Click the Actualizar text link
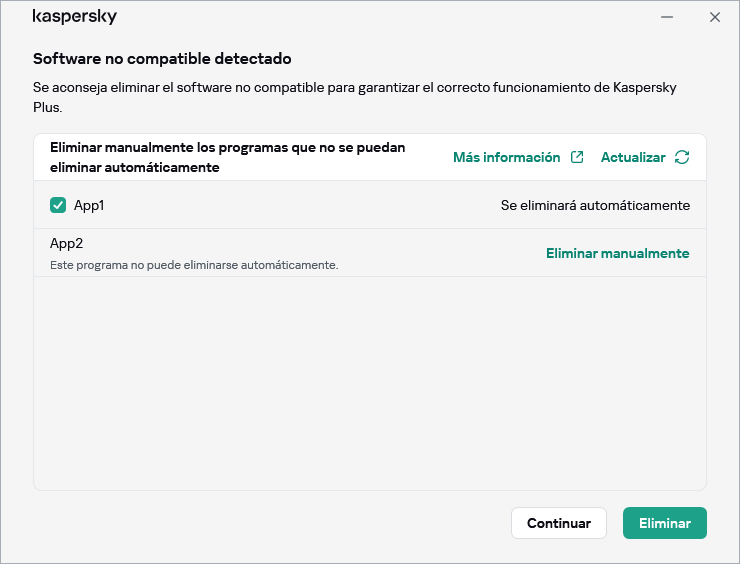 (632, 158)
